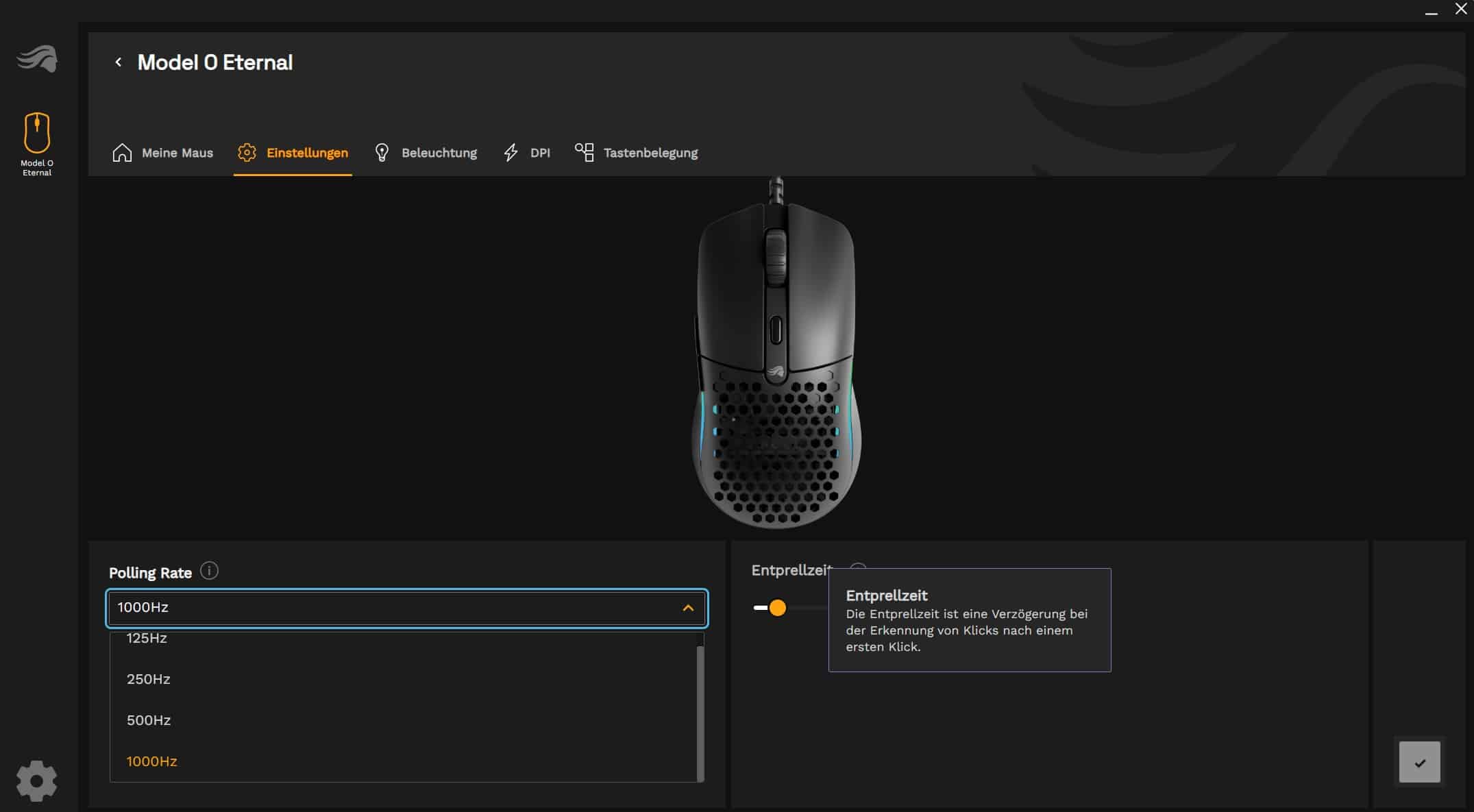The height and width of the screenshot is (812, 1474).
Task: Click the Entprellzeit slider handle
Action: [777, 608]
